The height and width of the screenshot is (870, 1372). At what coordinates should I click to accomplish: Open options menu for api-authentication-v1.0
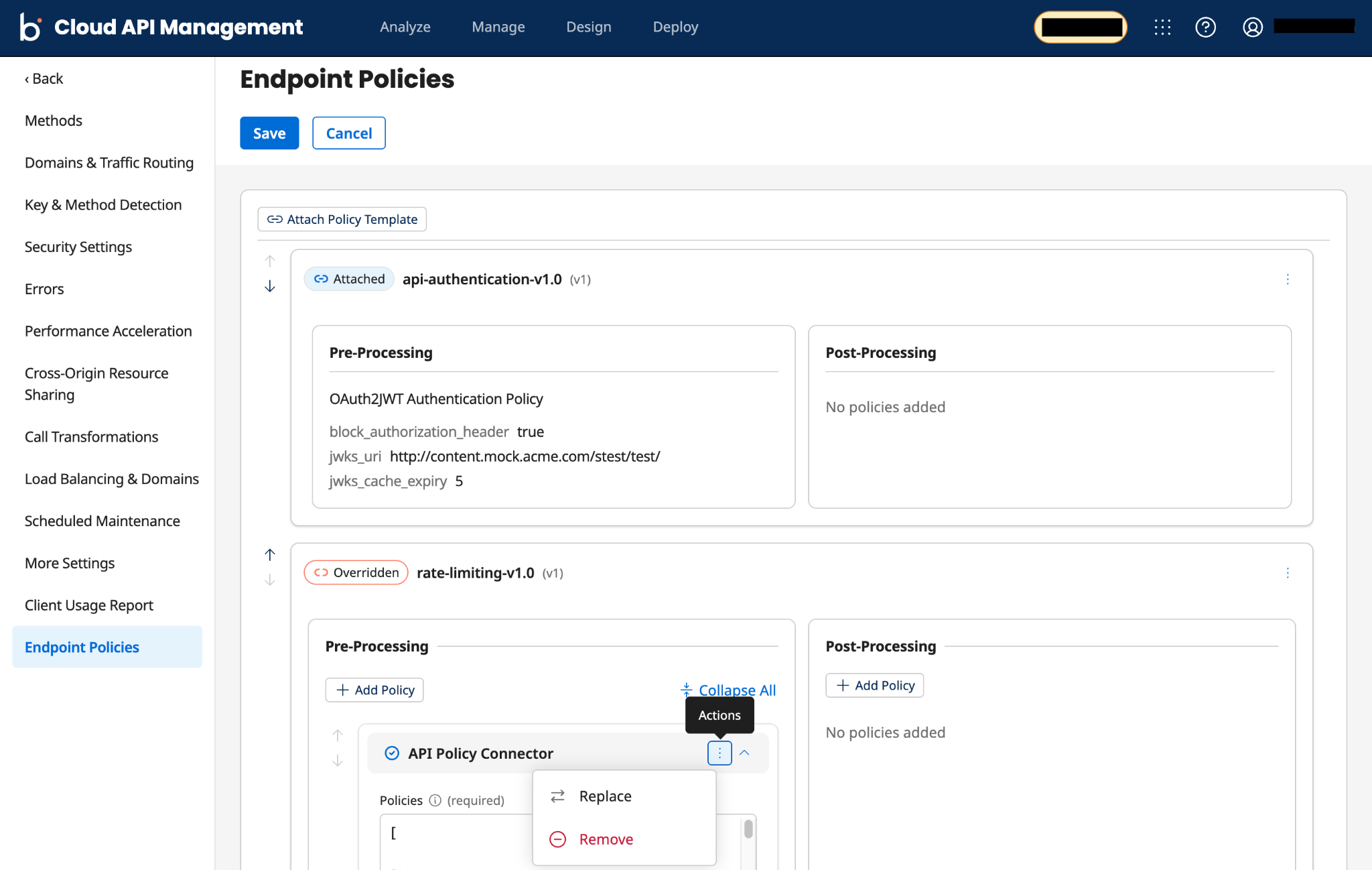coord(1288,279)
